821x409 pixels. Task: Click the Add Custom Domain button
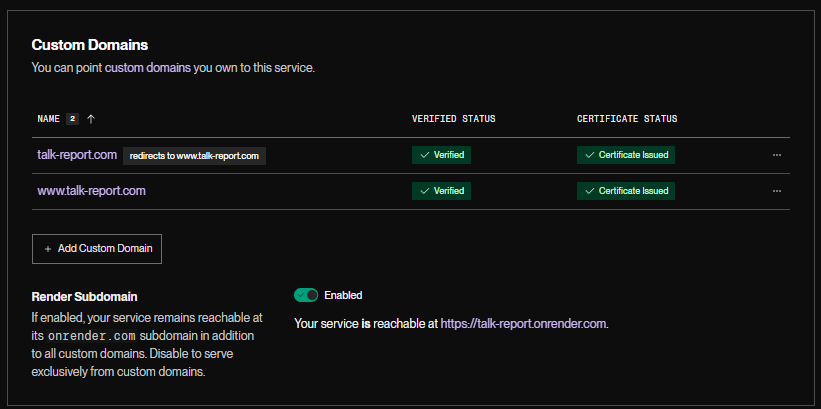click(97, 249)
